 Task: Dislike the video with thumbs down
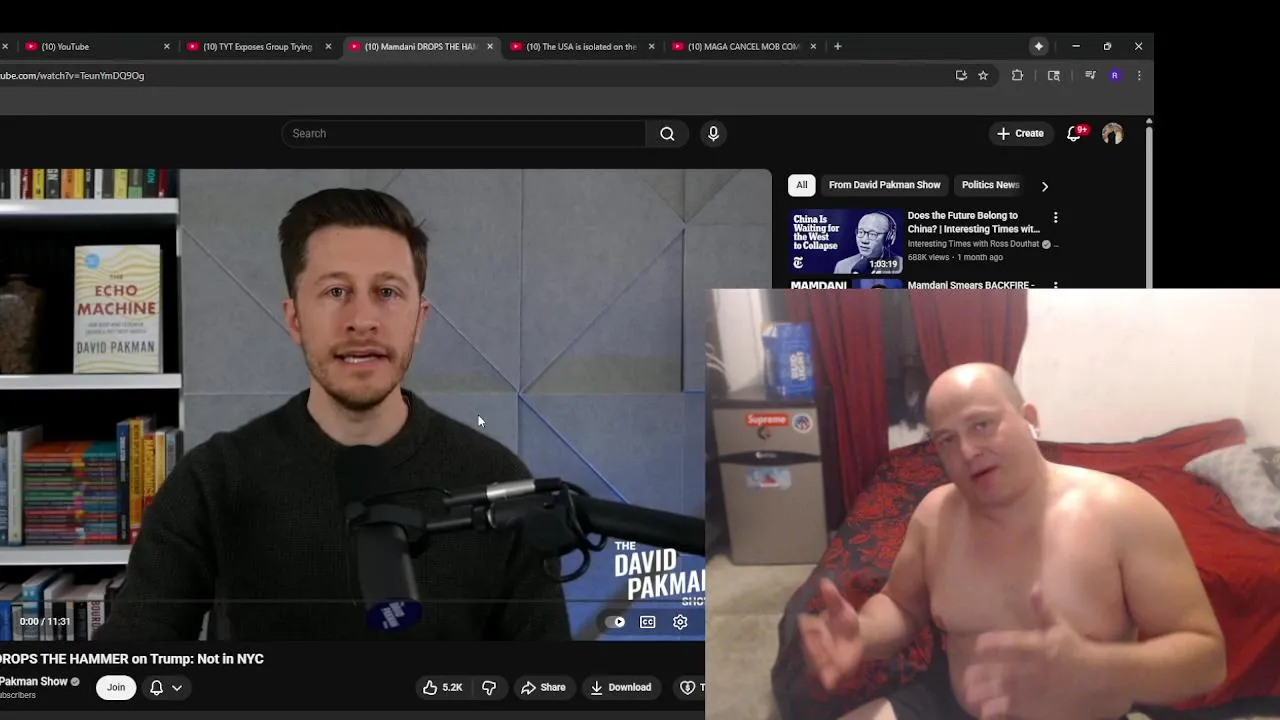click(x=489, y=688)
